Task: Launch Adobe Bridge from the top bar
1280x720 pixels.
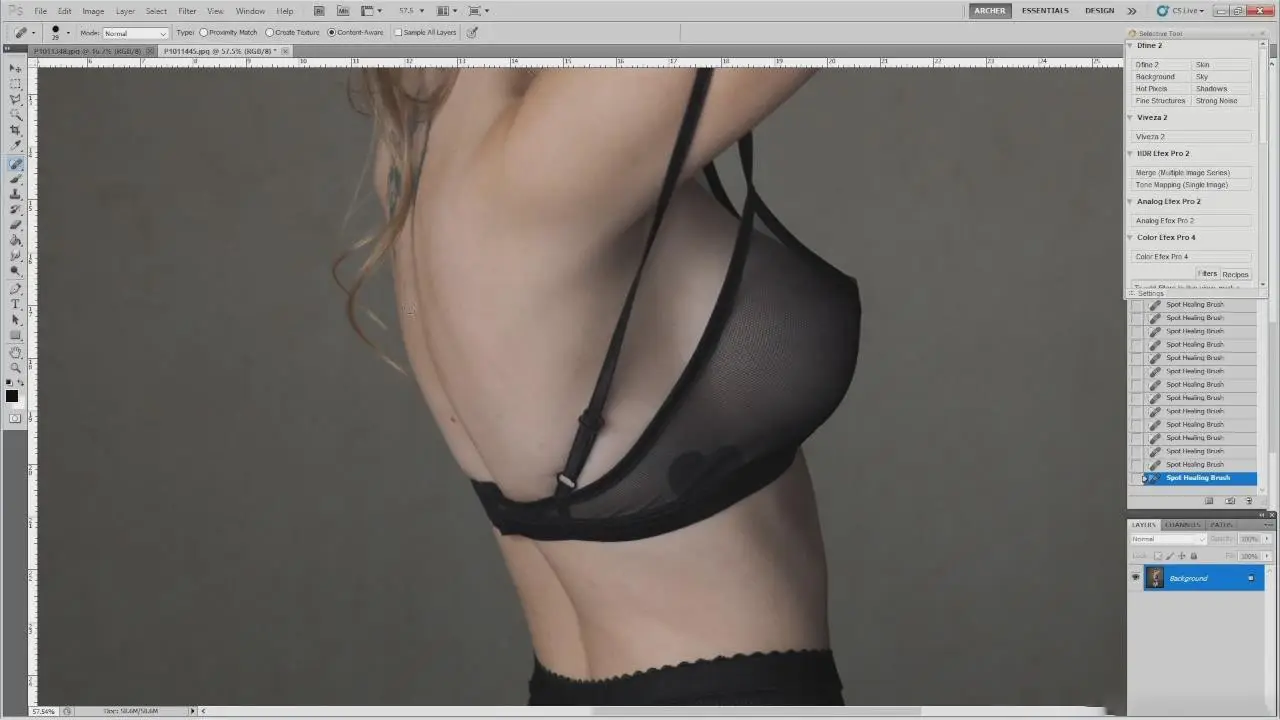Action: coord(318,11)
